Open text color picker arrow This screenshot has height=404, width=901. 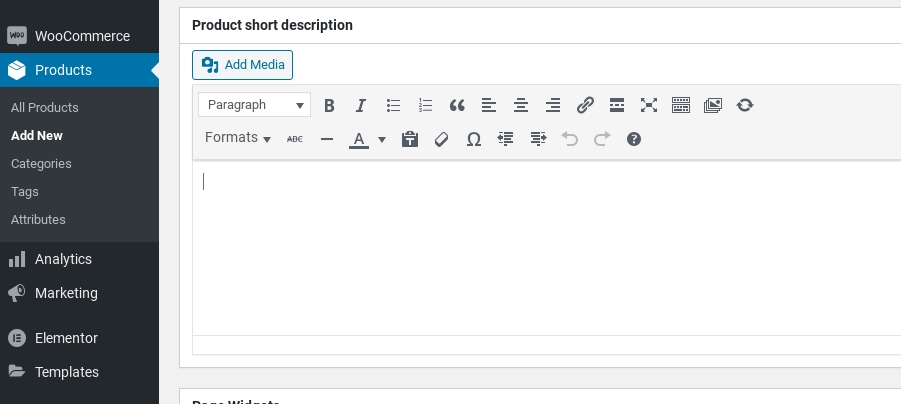tap(382, 139)
